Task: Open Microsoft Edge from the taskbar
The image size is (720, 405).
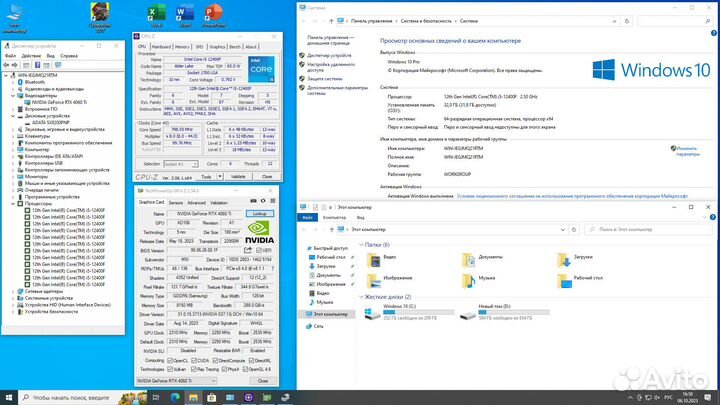Action: (x=175, y=397)
